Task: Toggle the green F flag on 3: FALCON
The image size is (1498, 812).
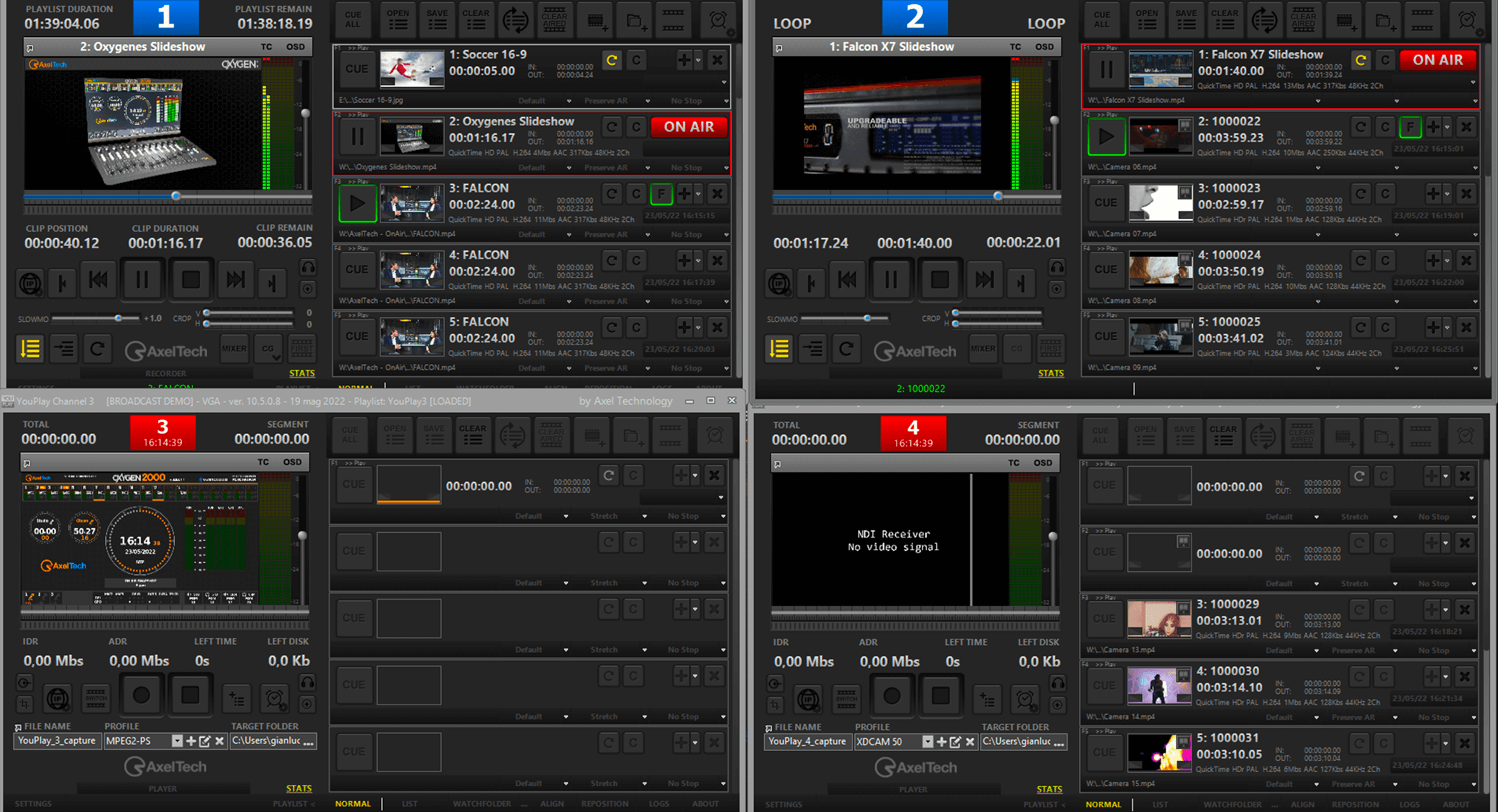Action: click(x=661, y=194)
